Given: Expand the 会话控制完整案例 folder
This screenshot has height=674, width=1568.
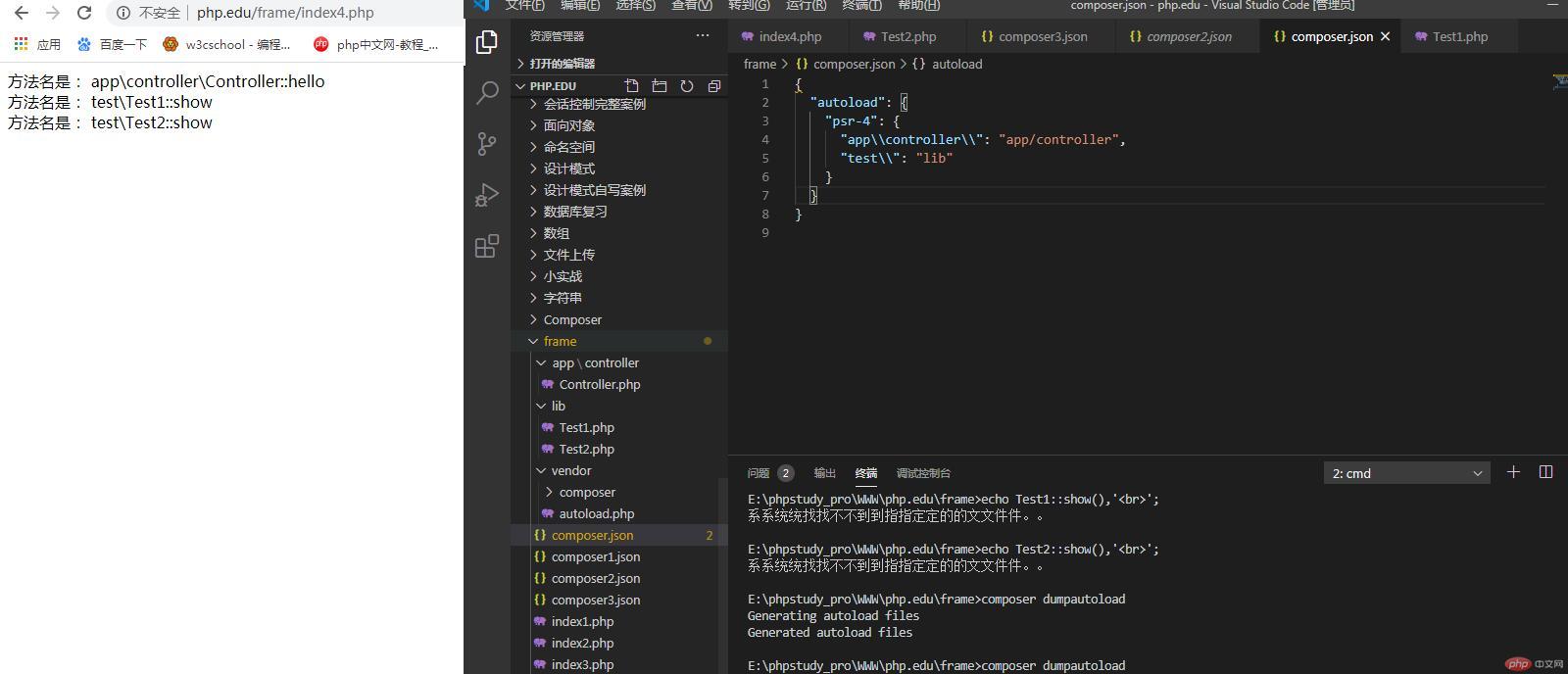Looking at the screenshot, I should [x=618, y=104].
